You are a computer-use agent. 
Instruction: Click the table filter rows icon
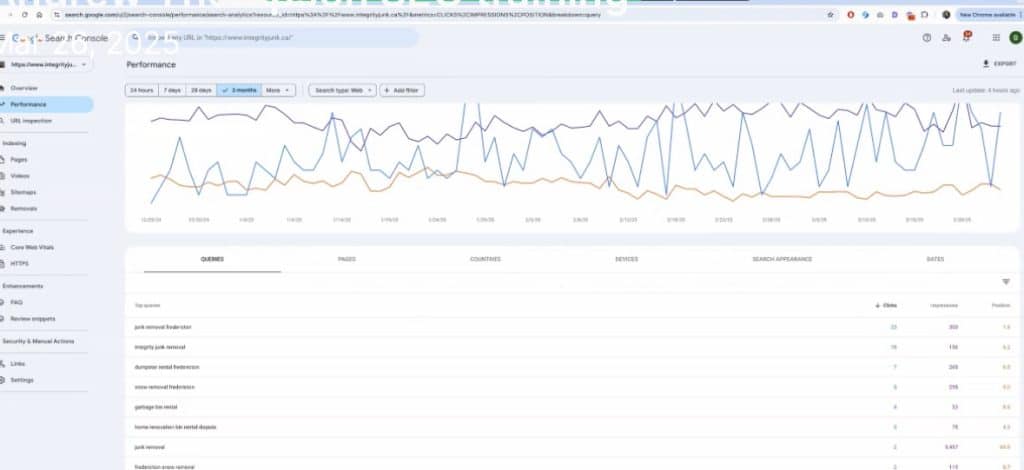1005,282
